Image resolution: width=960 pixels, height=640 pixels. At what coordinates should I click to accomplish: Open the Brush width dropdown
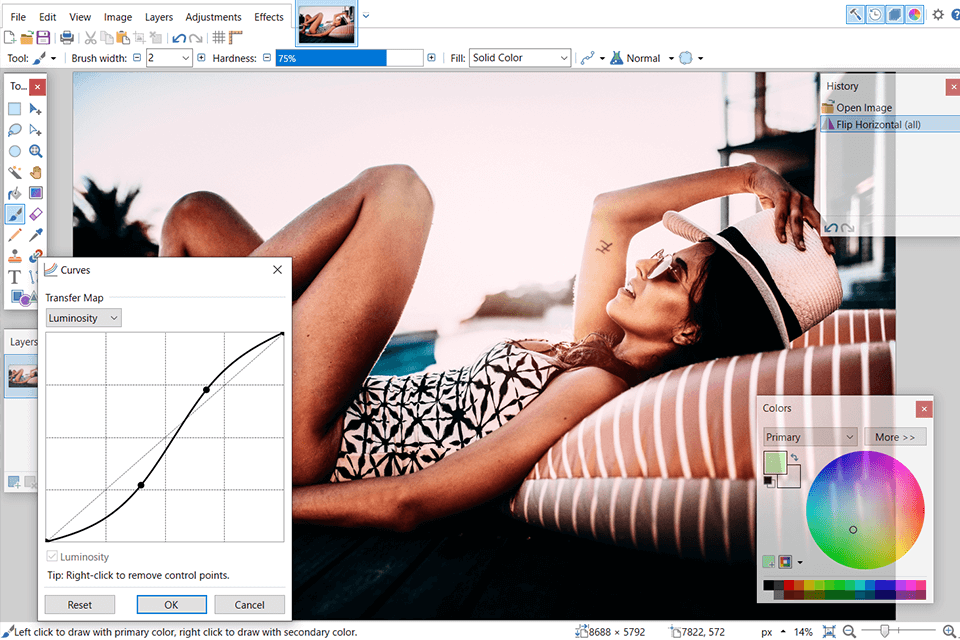(186, 58)
